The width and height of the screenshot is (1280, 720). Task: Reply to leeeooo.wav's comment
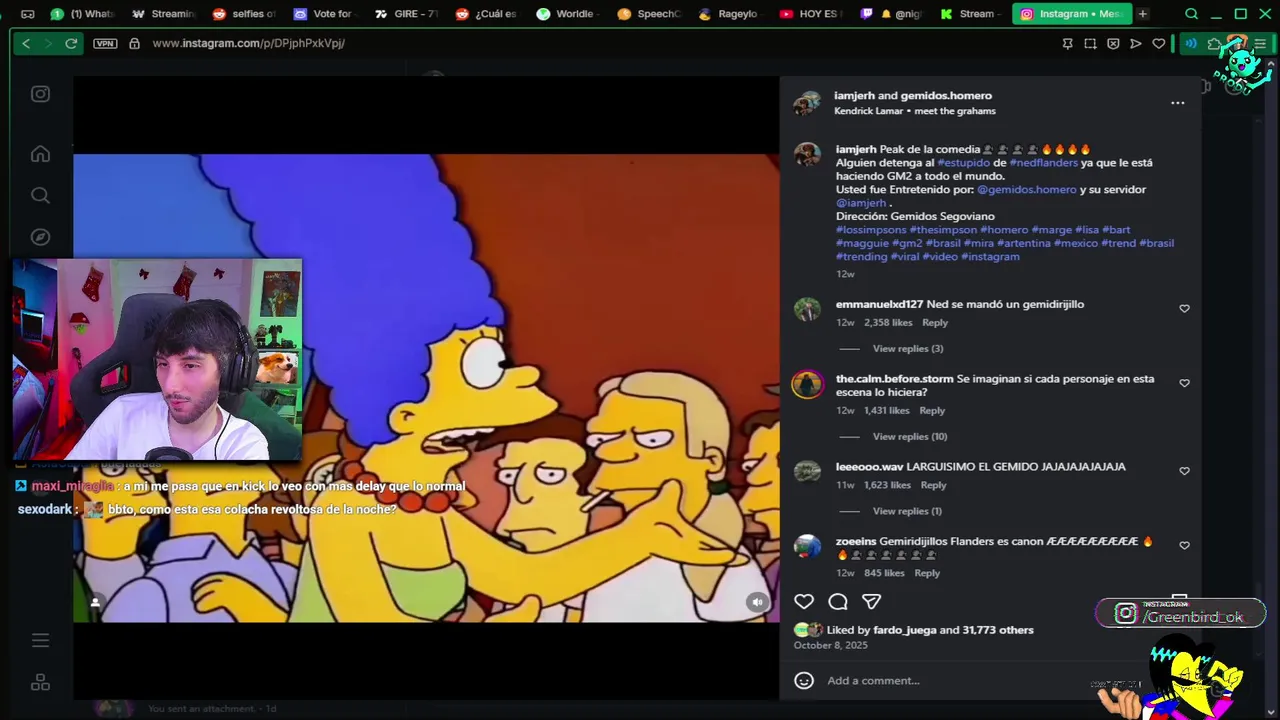933,485
